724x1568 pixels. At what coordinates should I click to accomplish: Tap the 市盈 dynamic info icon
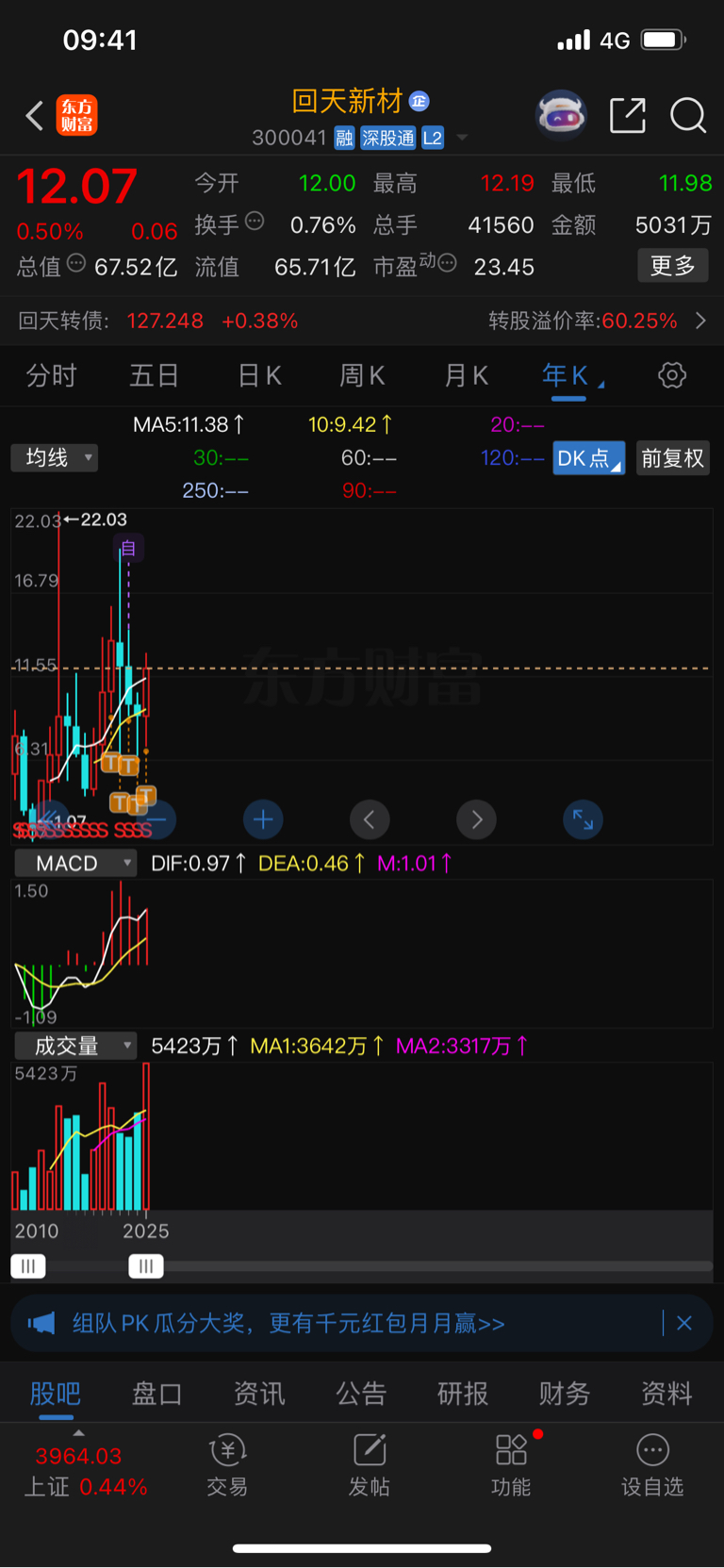[x=447, y=263]
